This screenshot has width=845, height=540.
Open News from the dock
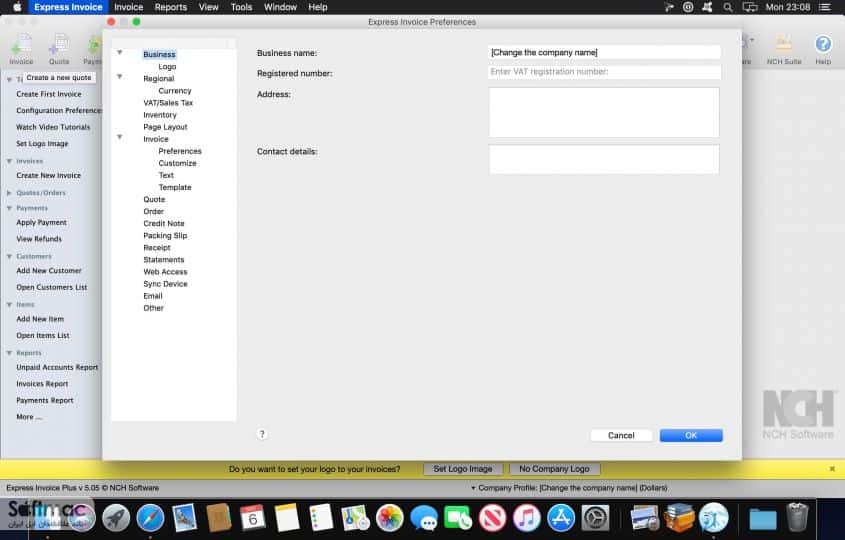point(493,518)
